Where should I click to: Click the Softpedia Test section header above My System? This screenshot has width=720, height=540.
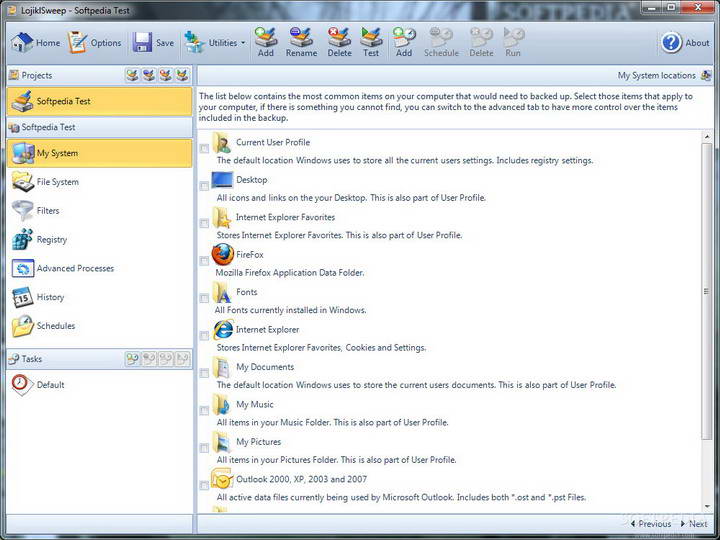(100, 127)
